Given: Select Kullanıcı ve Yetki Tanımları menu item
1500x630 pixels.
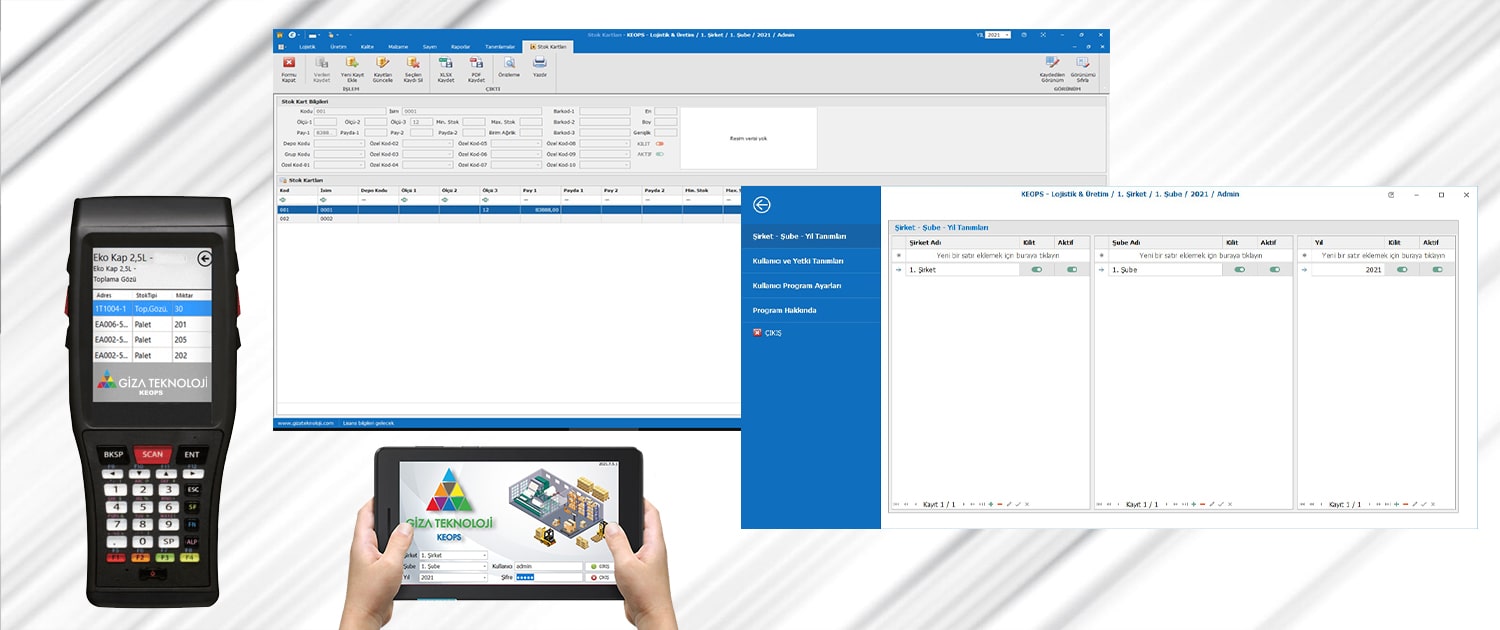Looking at the screenshot, I should (x=798, y=261).
